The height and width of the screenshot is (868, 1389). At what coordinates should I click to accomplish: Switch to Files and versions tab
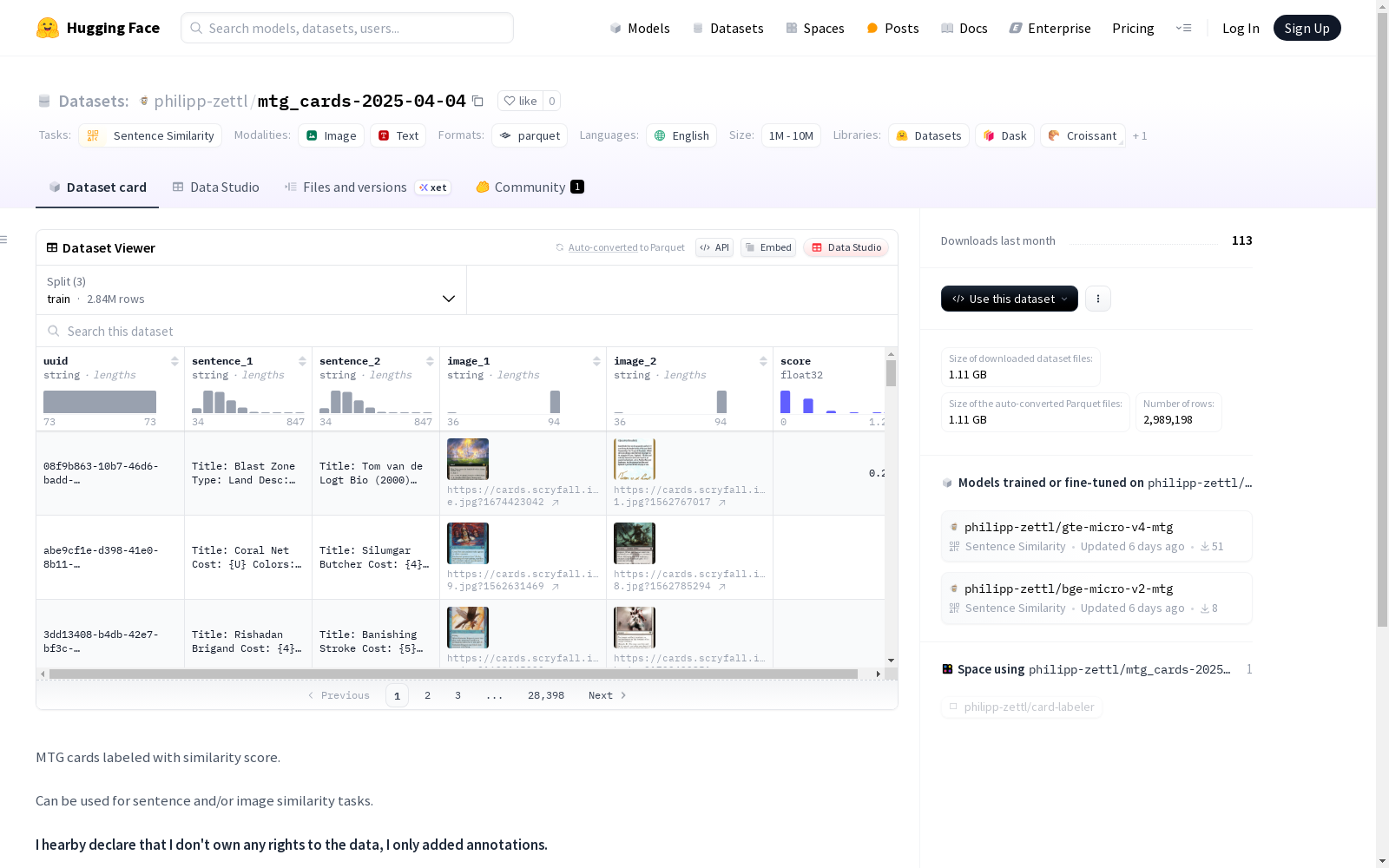367,187
